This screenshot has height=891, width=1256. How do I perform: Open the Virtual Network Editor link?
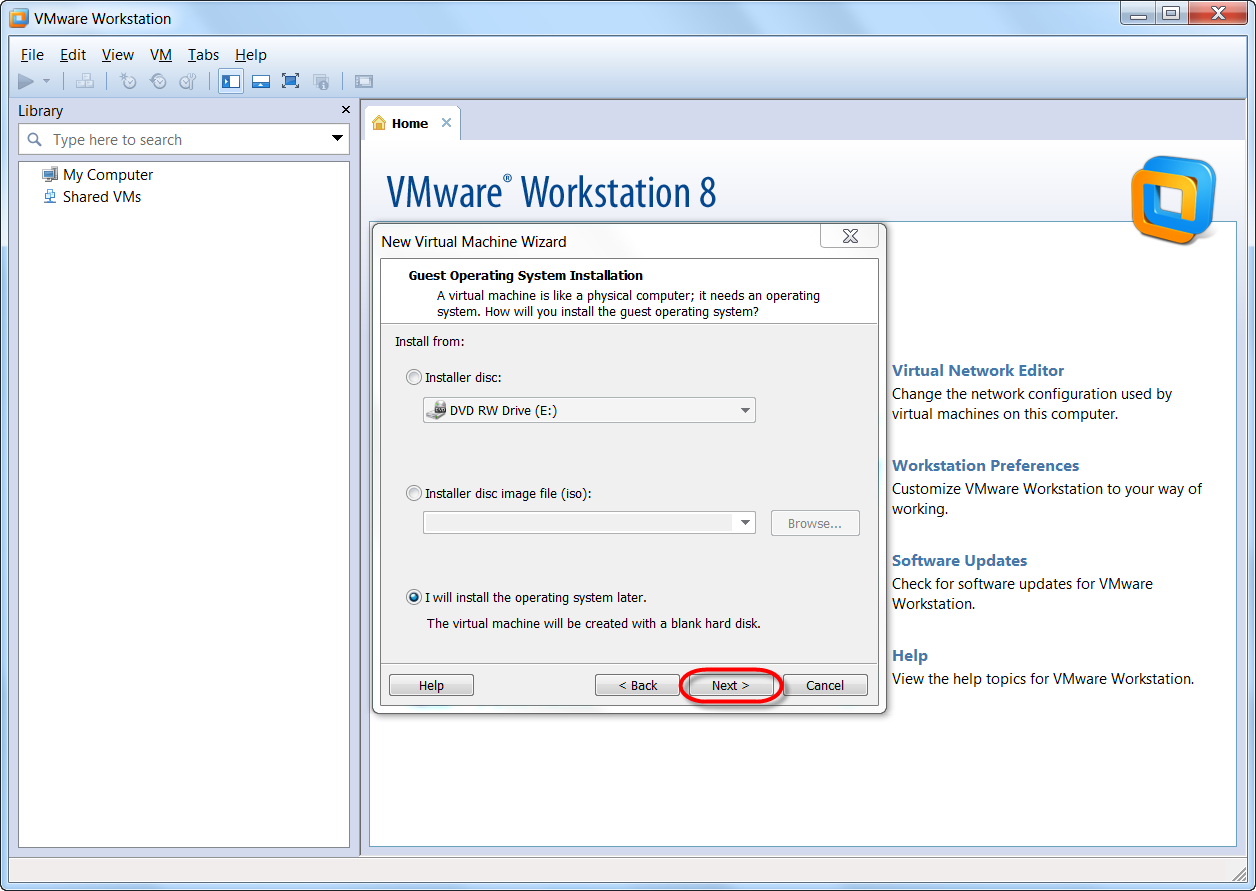click(978, 370)
